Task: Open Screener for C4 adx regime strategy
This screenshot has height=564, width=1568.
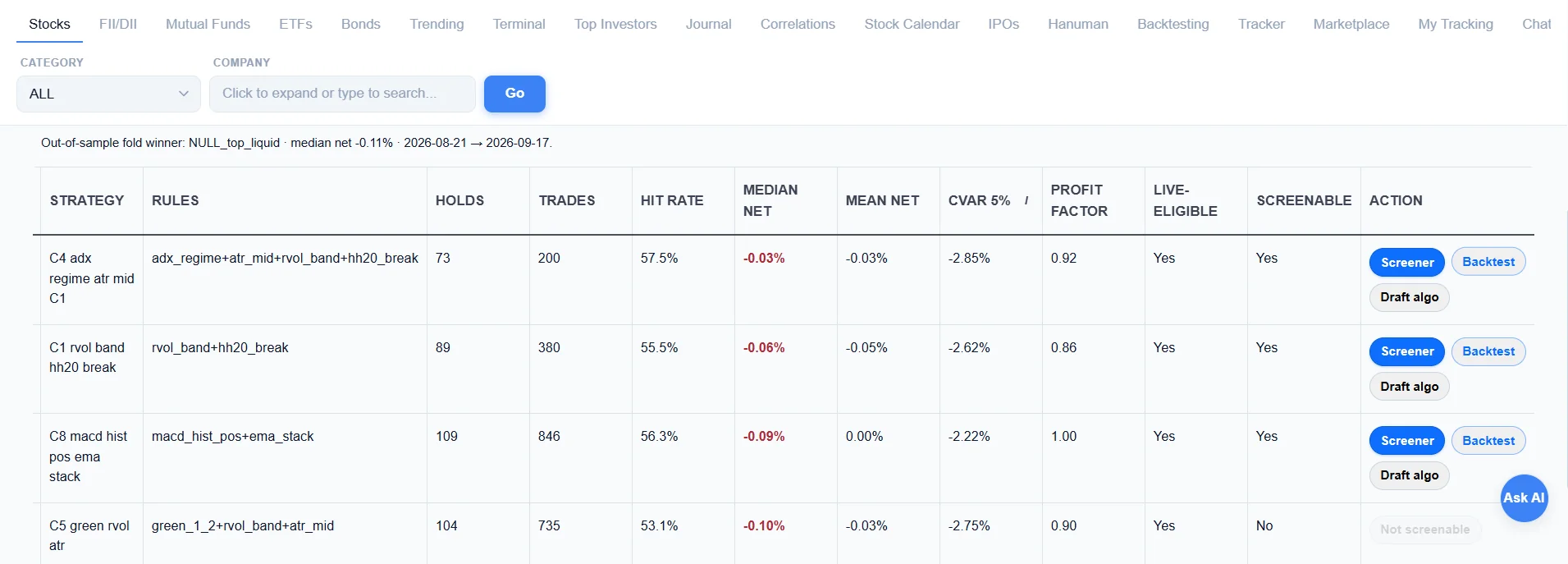Action: [1407, 263]
